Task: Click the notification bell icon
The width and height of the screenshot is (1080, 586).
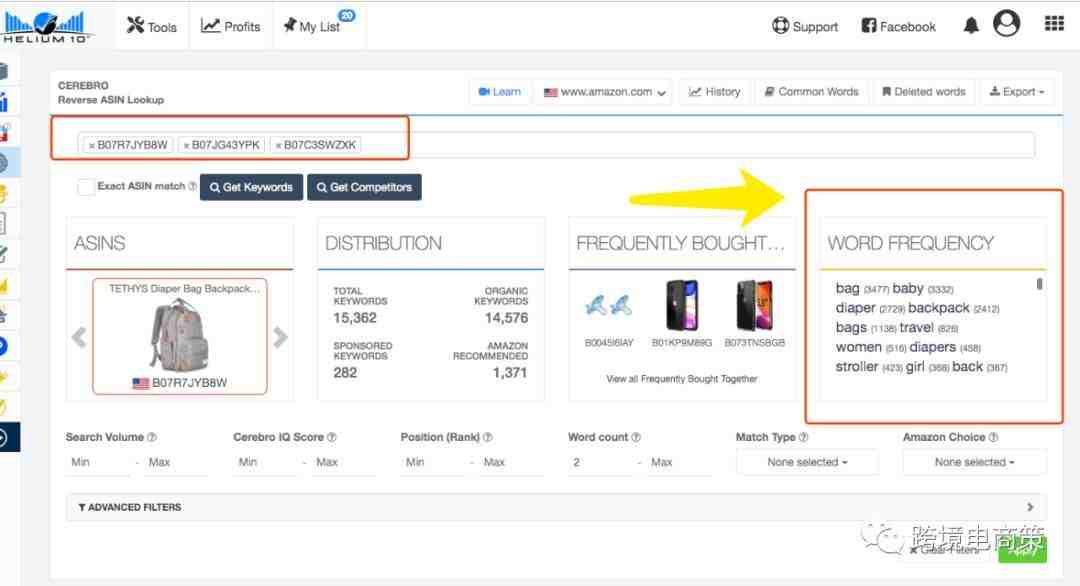Action: point(970,26)
